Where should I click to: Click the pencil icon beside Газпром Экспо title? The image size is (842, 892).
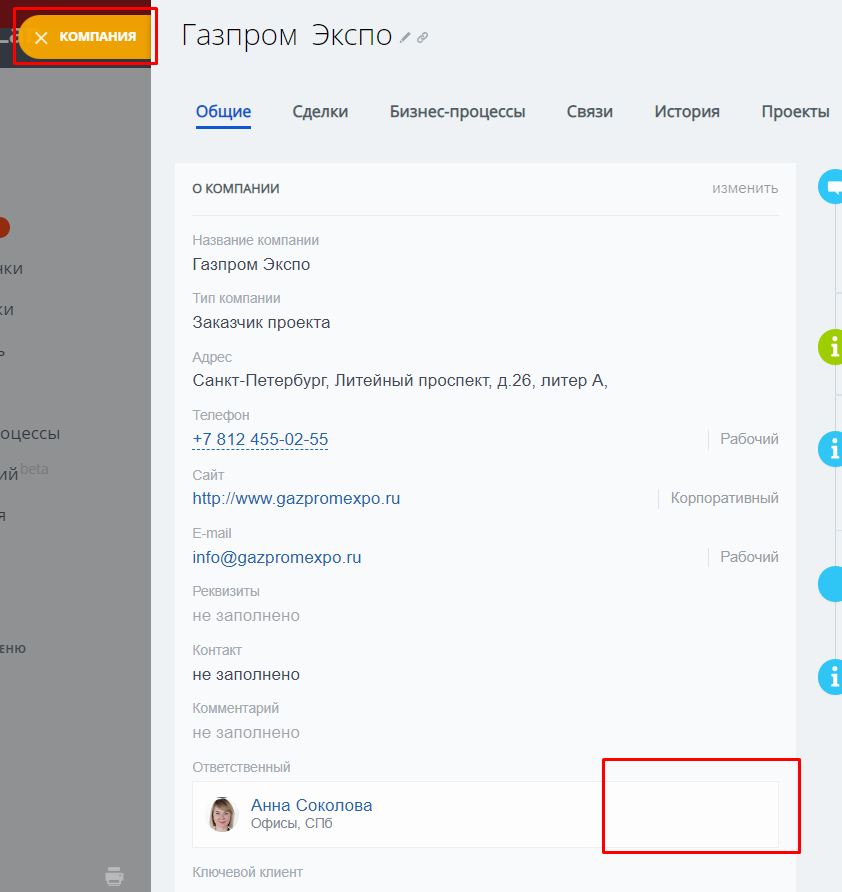click(405, 38)
